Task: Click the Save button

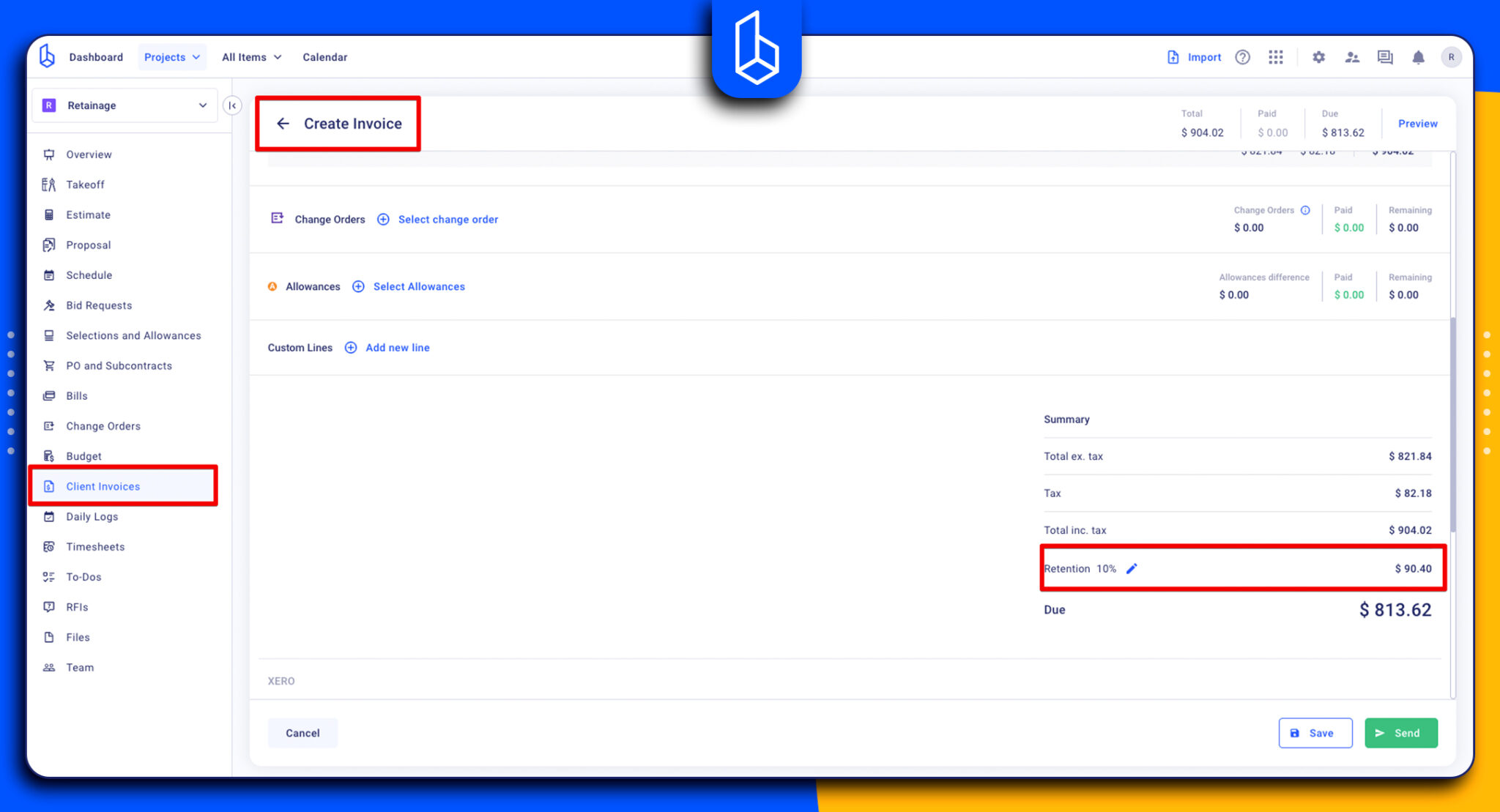Action: point(1315,733)
